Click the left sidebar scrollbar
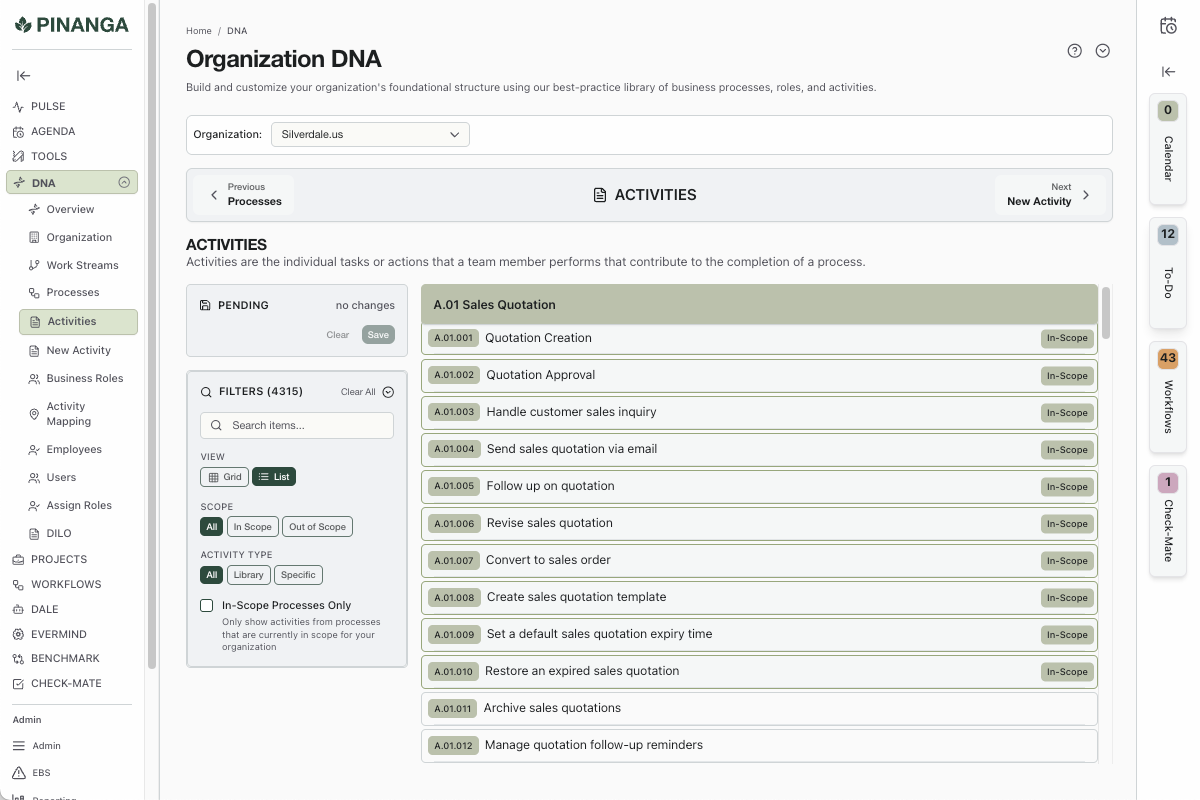This screenshot has height=800, width=1200. [152, 335]
